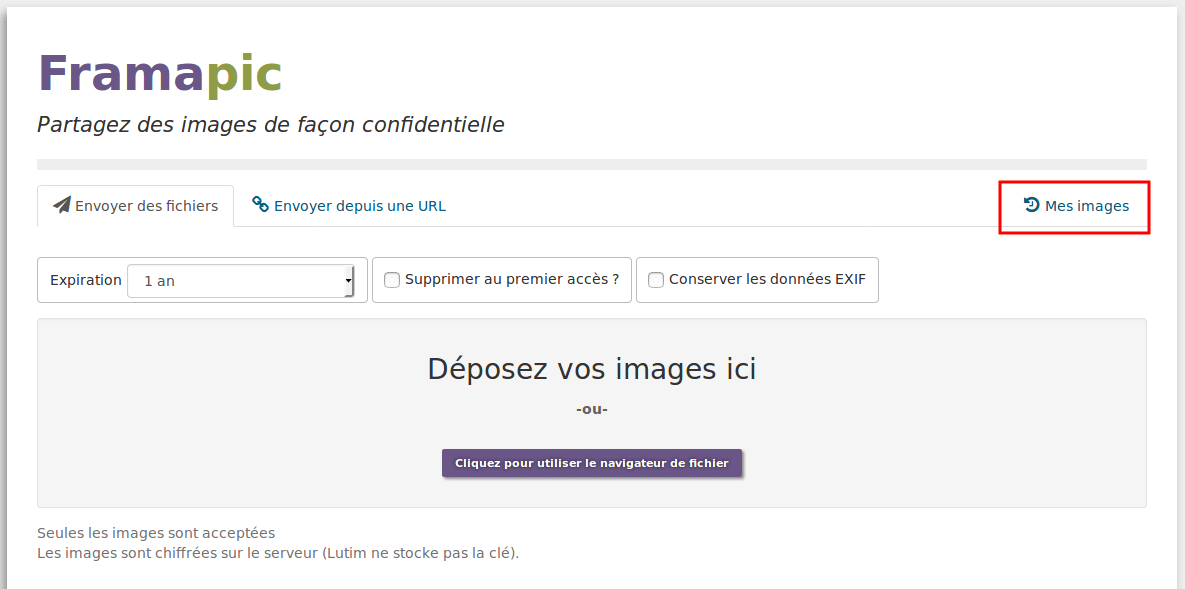Enable Supprimer au premier accès checkbox
1185x589 pixels.
click(391, 280)
